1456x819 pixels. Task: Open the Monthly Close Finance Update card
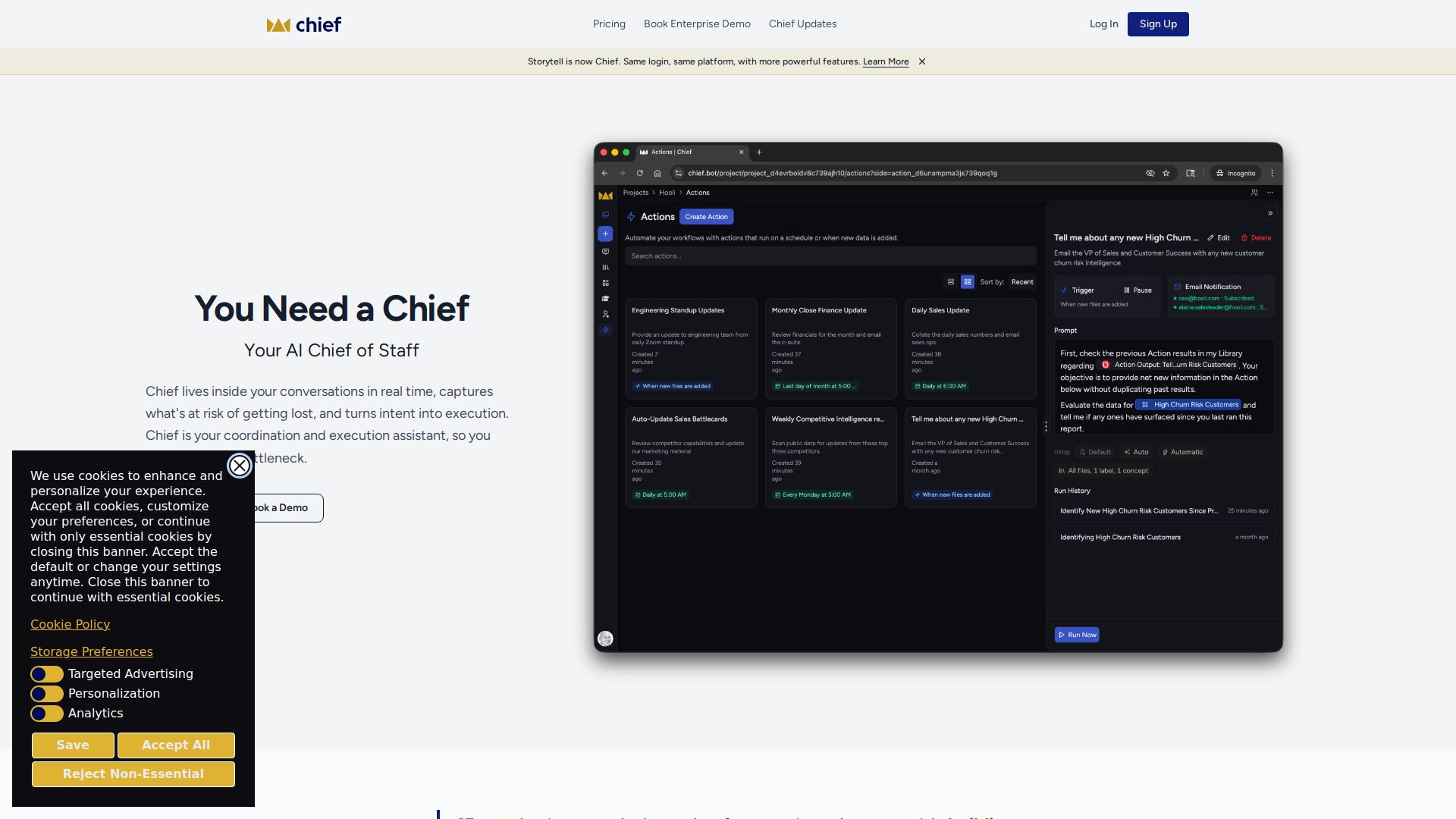[x=830, y=349]
